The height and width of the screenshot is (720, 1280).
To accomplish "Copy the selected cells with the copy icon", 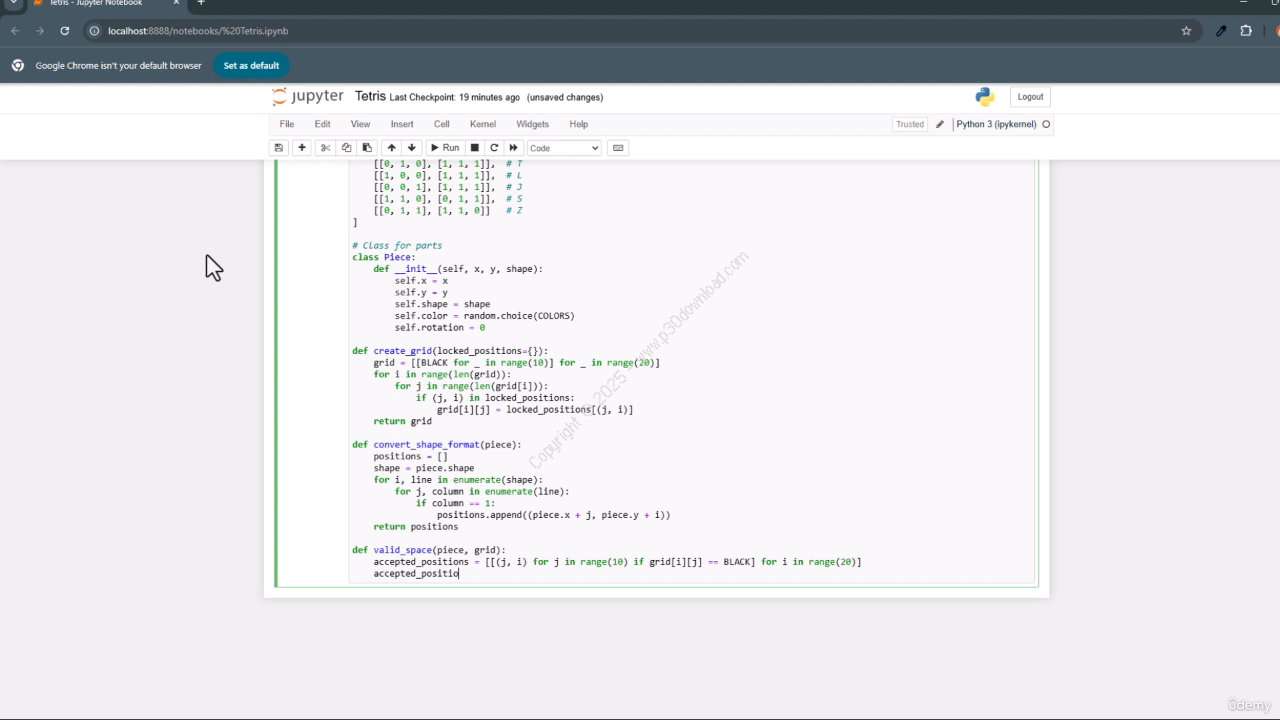I will tap(346, 148).
